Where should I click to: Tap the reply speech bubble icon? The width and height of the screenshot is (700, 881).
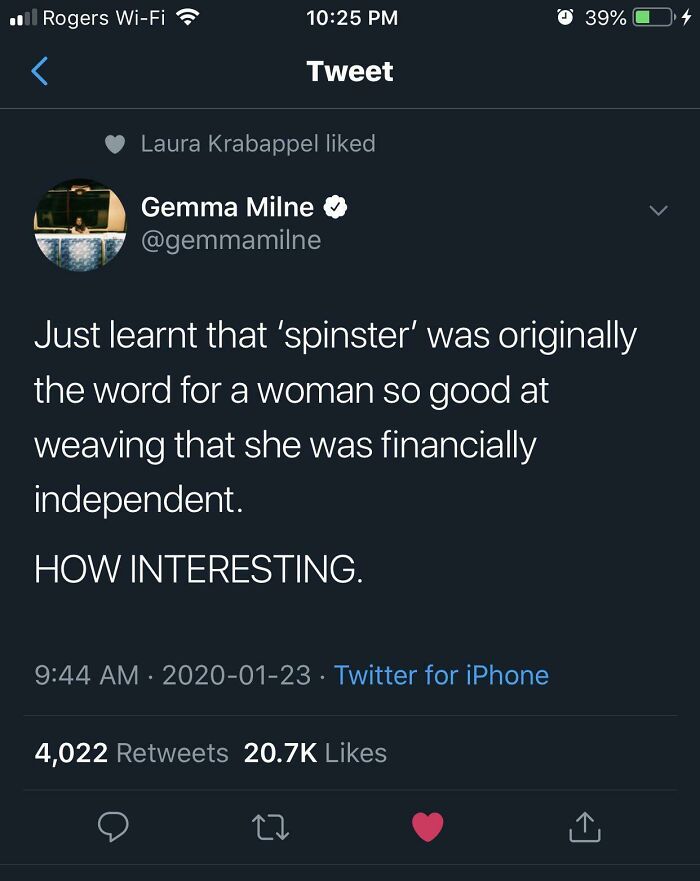click(x=112, y=826)
